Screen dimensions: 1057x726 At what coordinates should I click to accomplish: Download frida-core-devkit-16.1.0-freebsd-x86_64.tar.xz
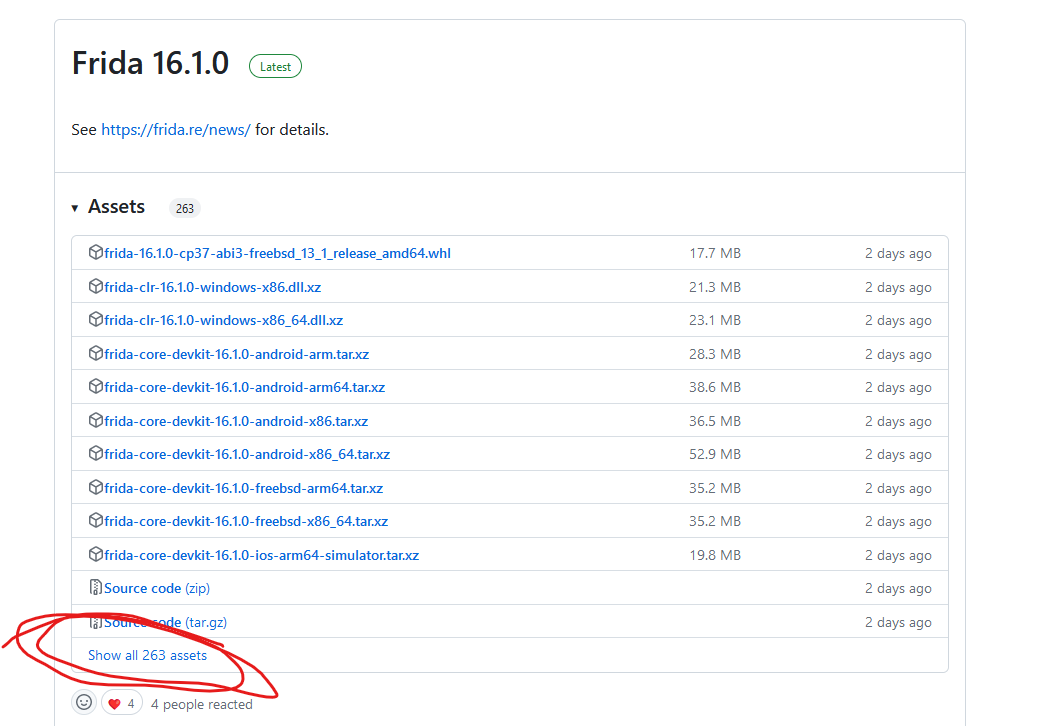click(x=246, y=521)
